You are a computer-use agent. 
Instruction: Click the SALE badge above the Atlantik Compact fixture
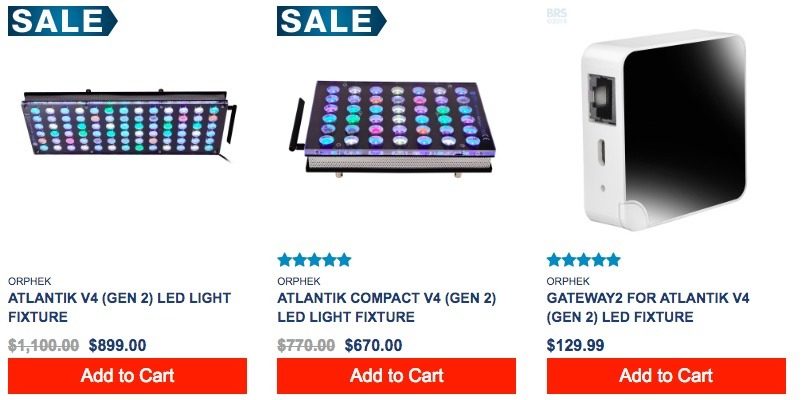(332, 21)
